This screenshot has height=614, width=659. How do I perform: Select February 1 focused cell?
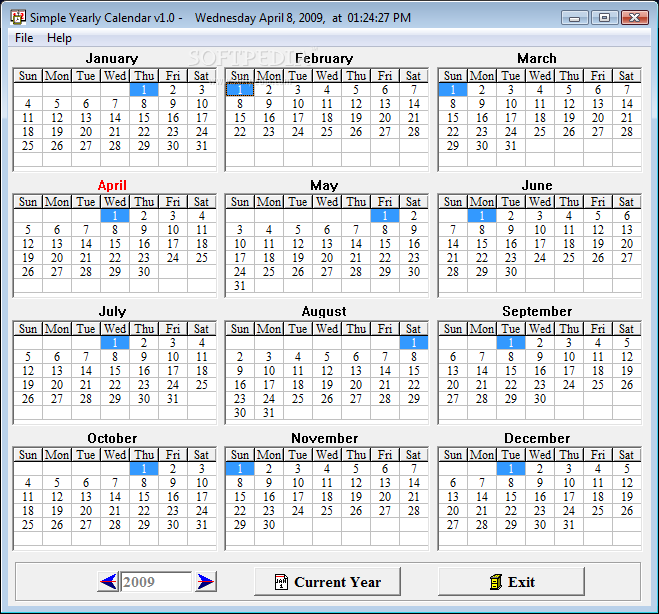click(240, 90)
